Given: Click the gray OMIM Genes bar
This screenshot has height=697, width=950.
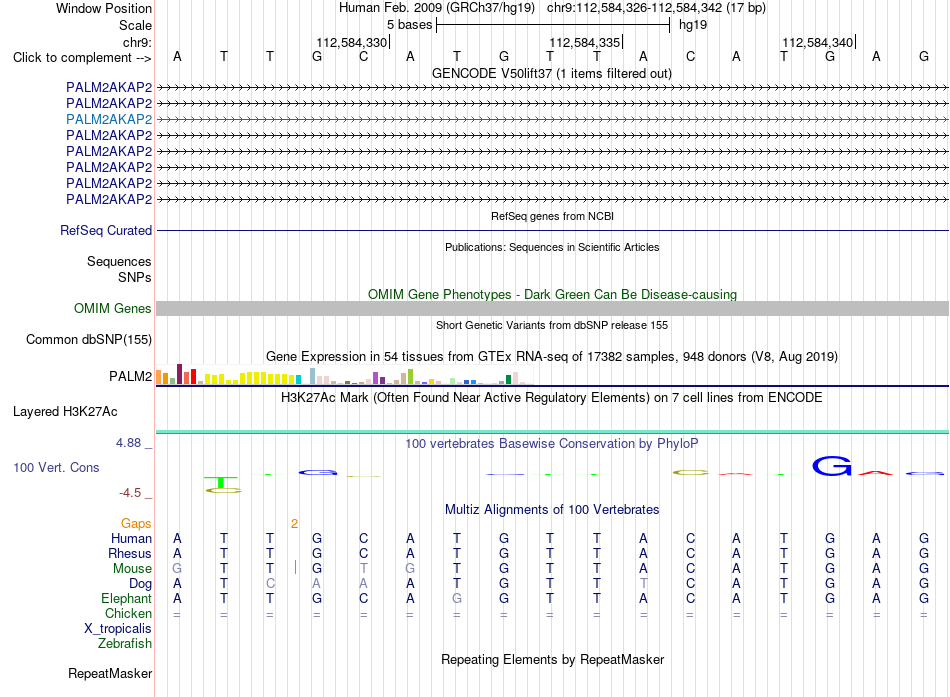Looking at the screenshot, I should [553, 308].
